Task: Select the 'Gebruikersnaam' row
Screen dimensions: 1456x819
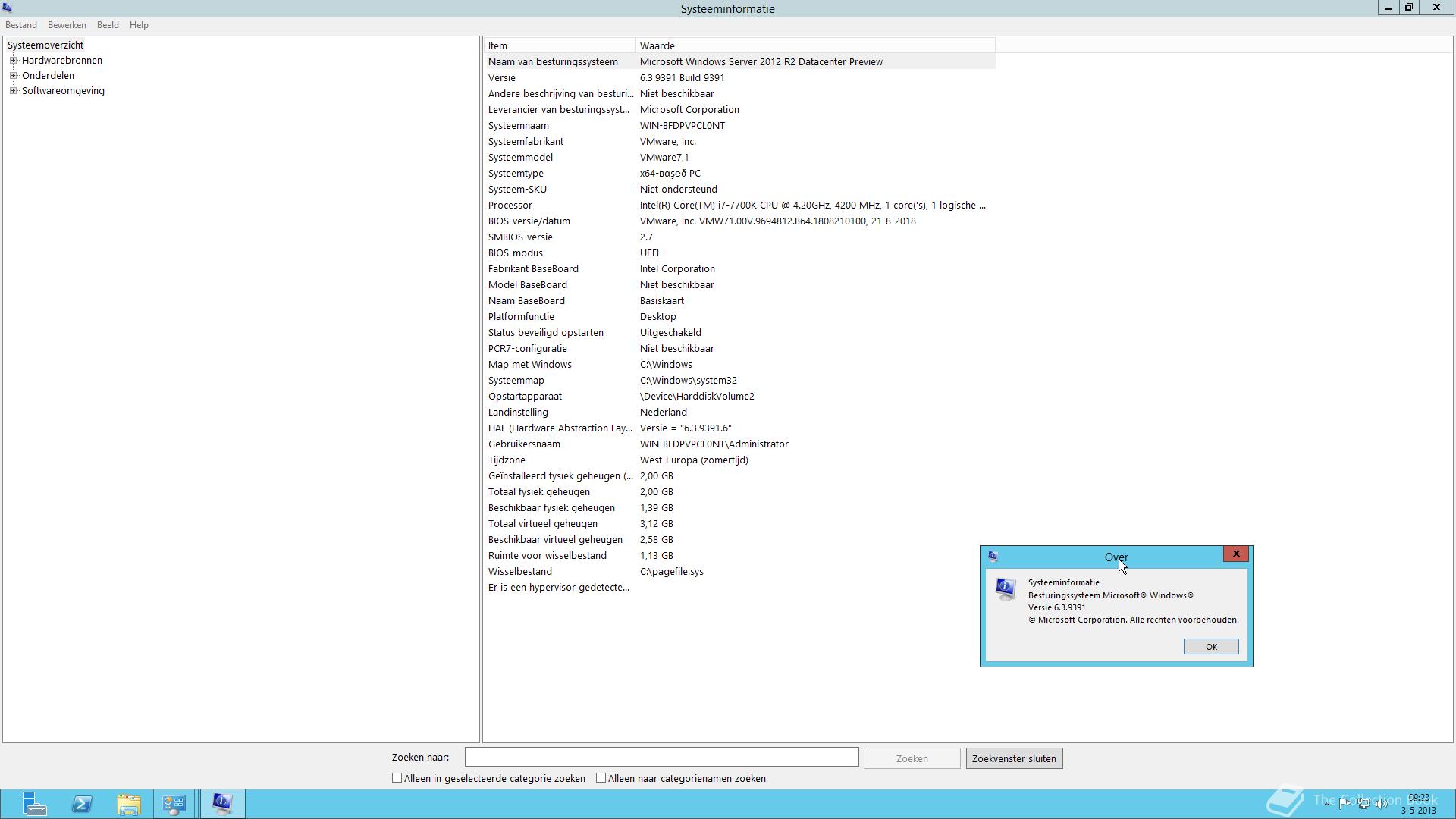Action: (x=739, y=444)
